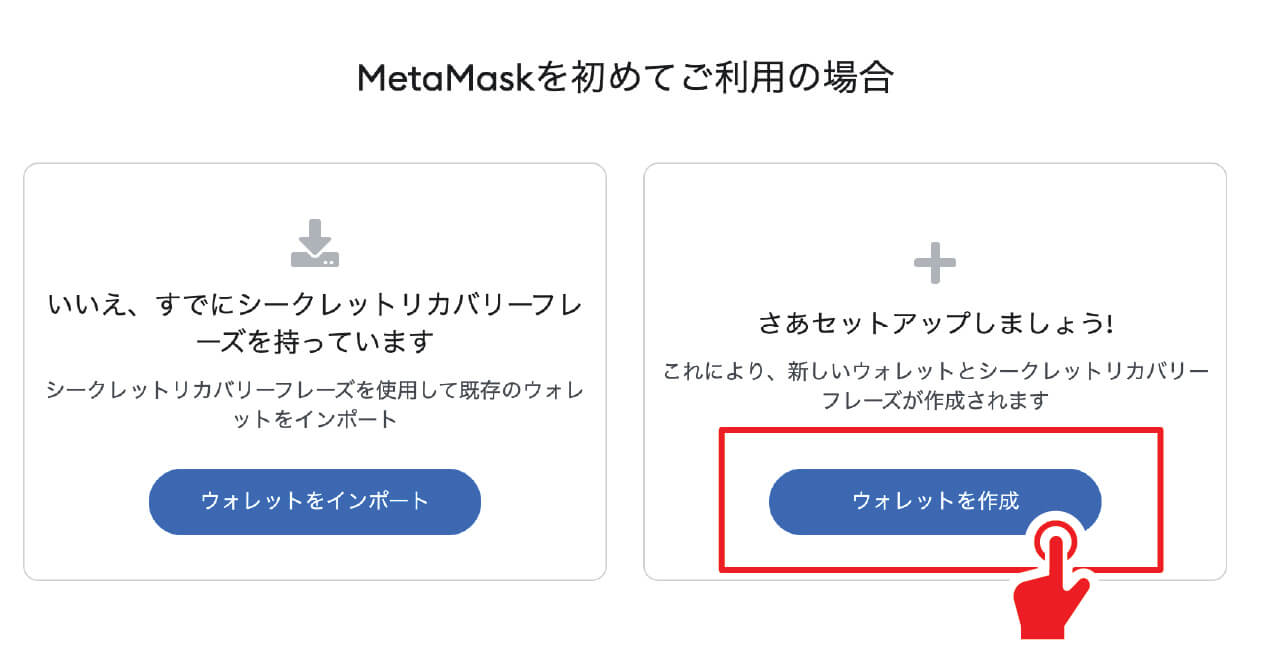Click the title line starting with いいえ、すでに
This screenshot has width=1266, height=656.
pos(315,305)
